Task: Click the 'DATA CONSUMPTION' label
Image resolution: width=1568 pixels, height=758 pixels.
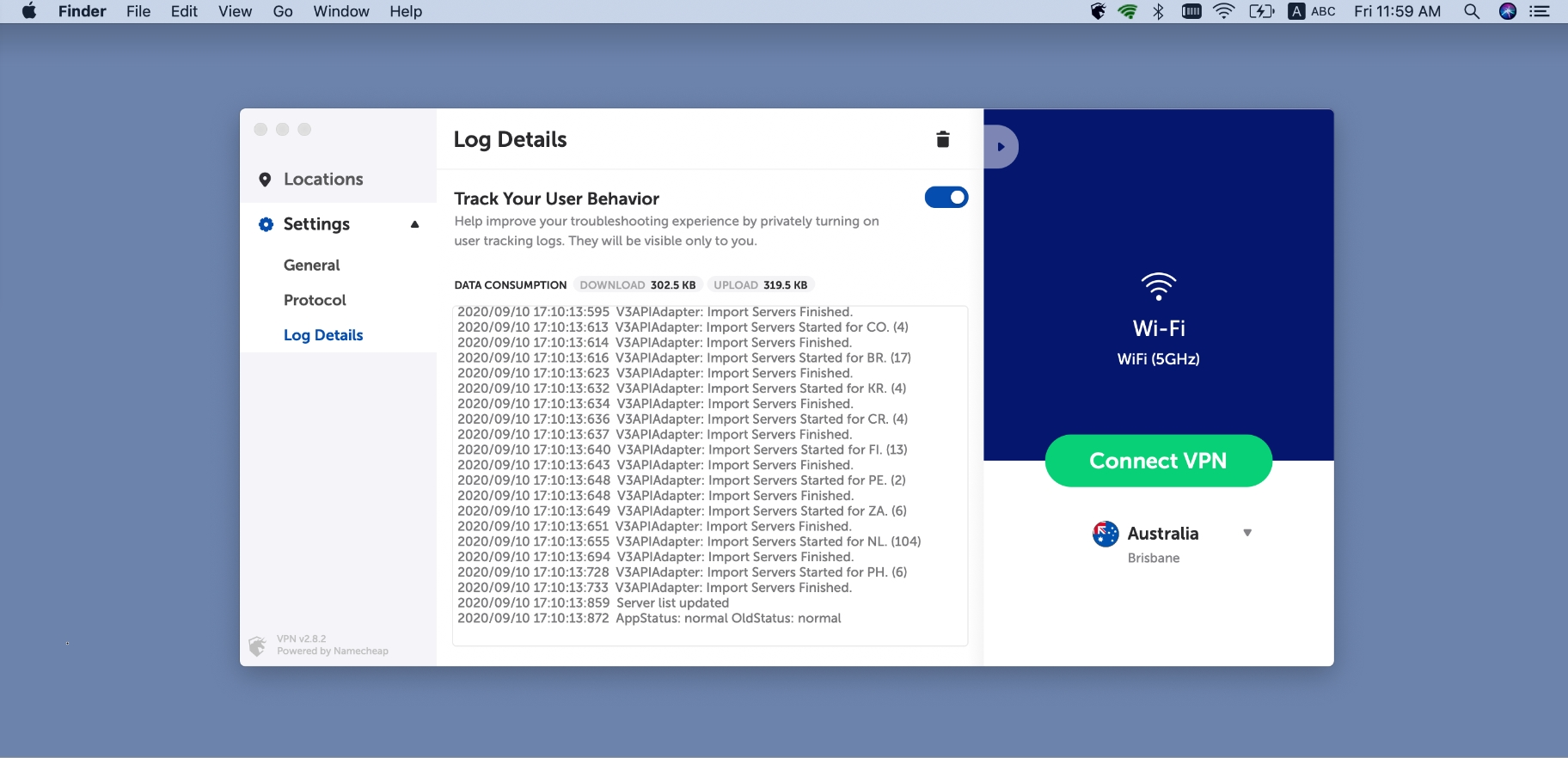Action: point(511,285)
